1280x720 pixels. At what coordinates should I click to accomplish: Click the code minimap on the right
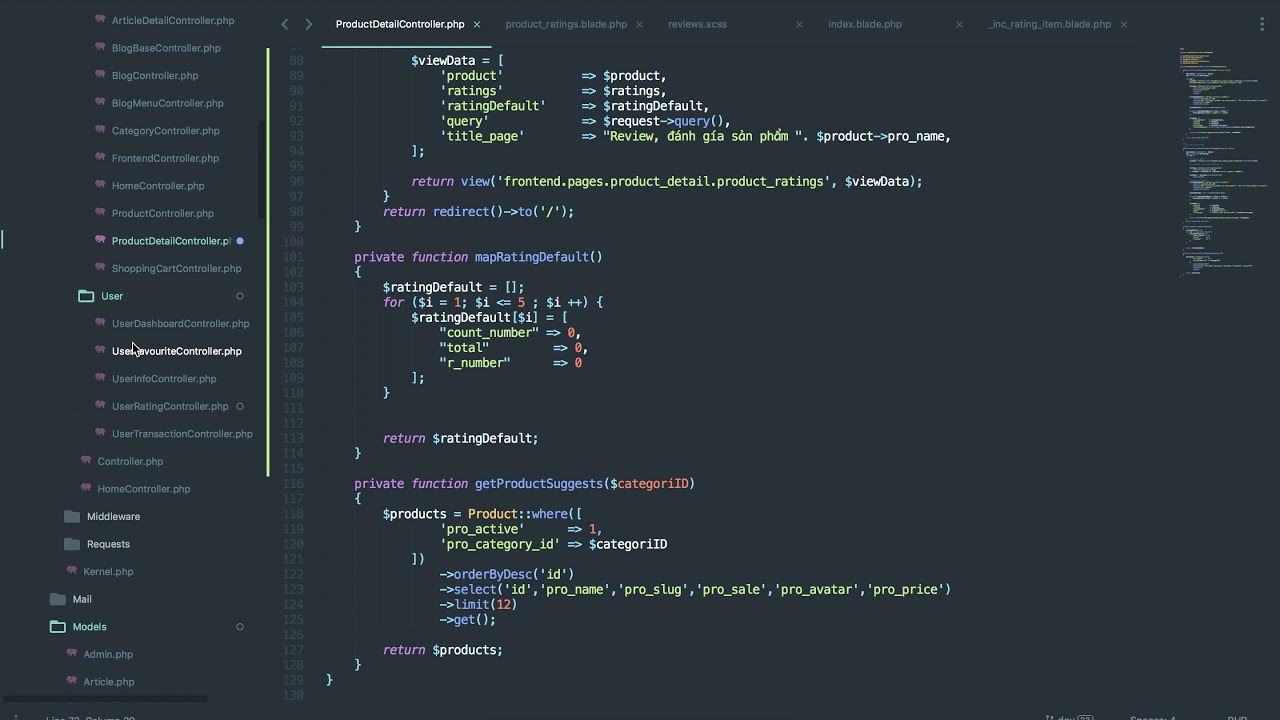[1225, 160]
